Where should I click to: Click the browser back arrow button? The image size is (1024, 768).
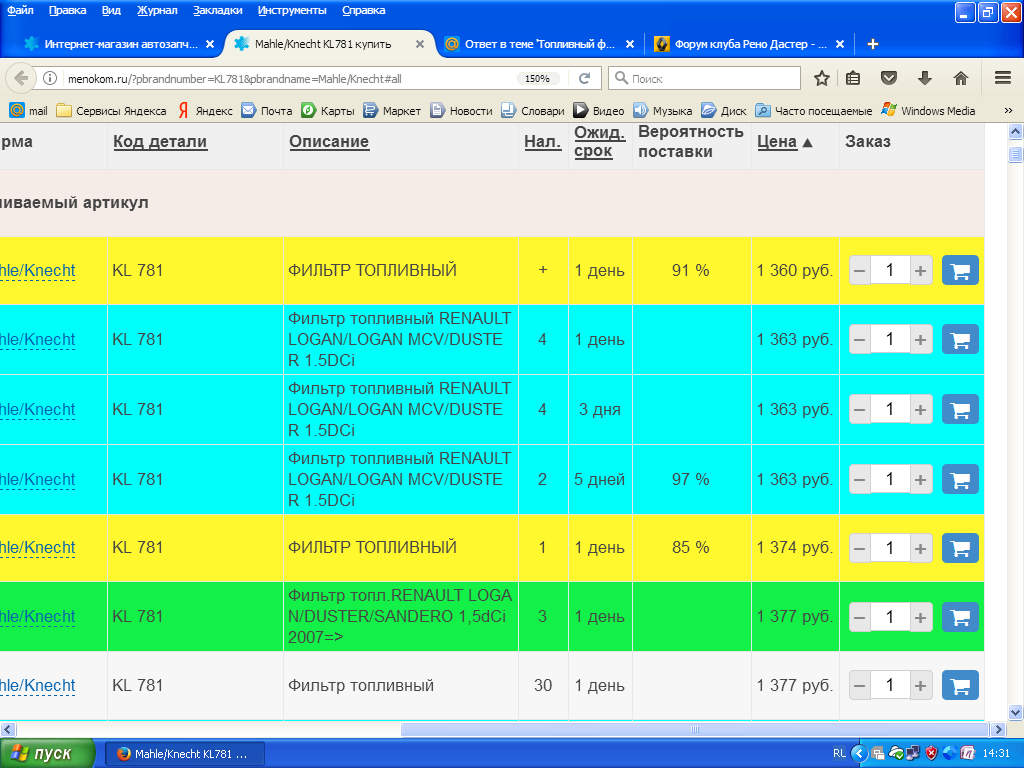click(21, 78)
